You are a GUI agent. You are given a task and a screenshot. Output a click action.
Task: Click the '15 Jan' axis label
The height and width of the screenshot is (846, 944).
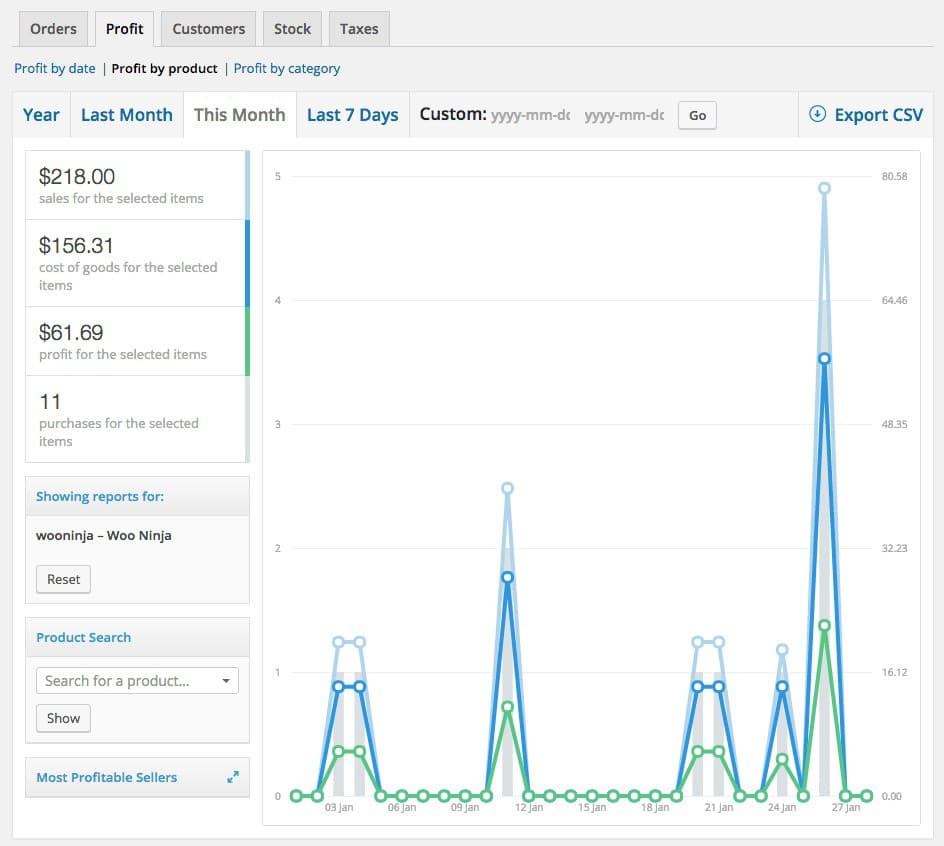coord(592,807)
